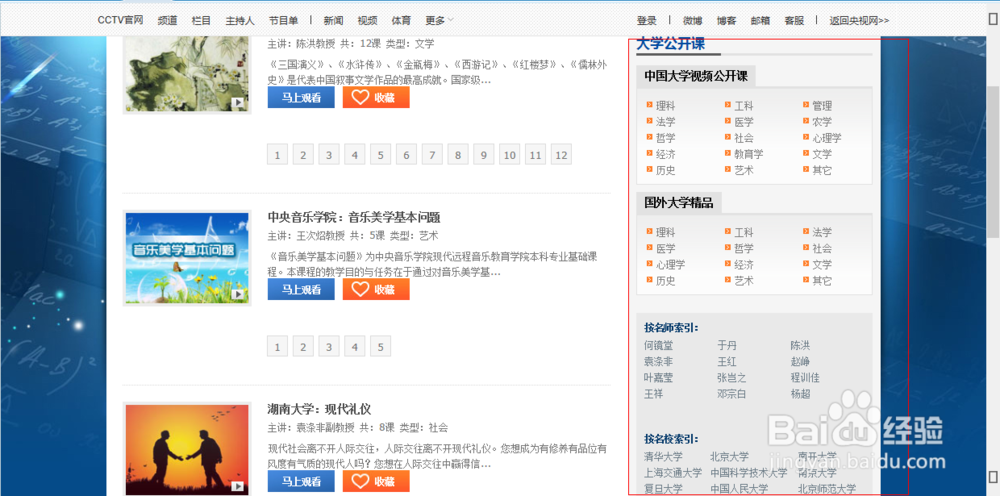
Task: Select episode 12 of the 12-lesson course
Action: click(x=561, y=154)
